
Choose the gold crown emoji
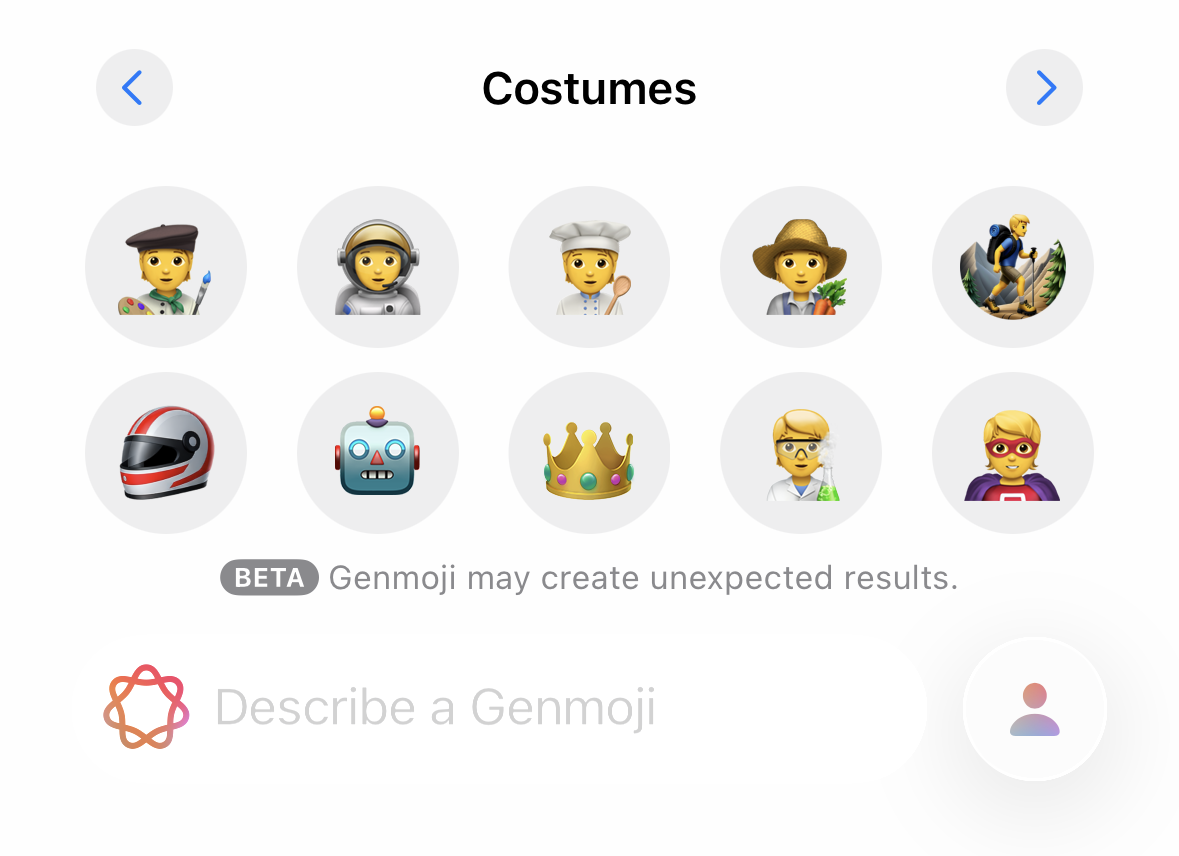click(x=590, y=453)
